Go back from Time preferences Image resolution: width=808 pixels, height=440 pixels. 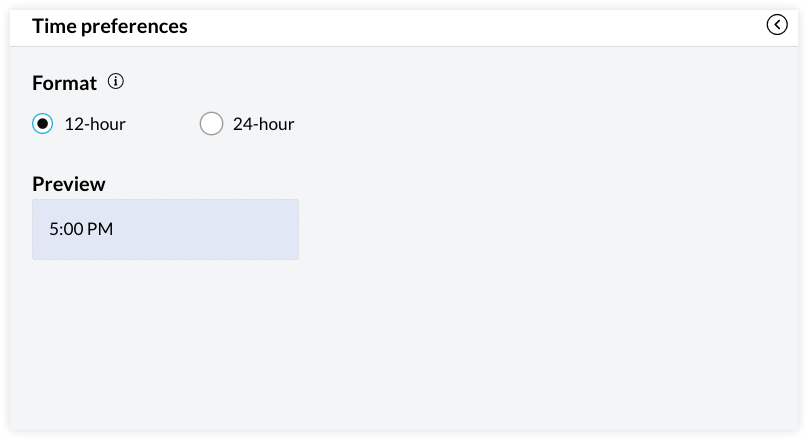point(777,25)
